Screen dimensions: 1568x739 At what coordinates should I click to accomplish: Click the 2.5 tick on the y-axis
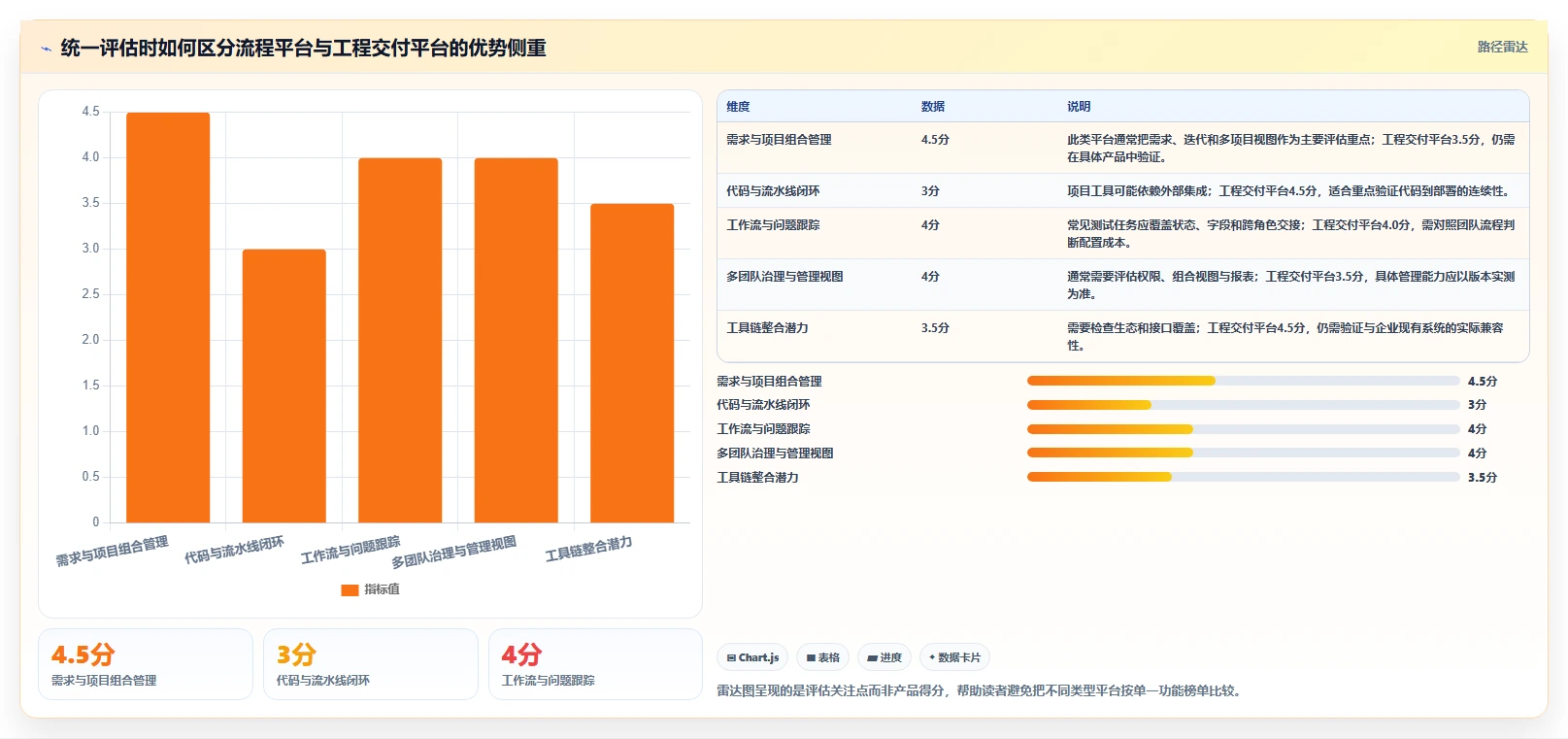90,294
